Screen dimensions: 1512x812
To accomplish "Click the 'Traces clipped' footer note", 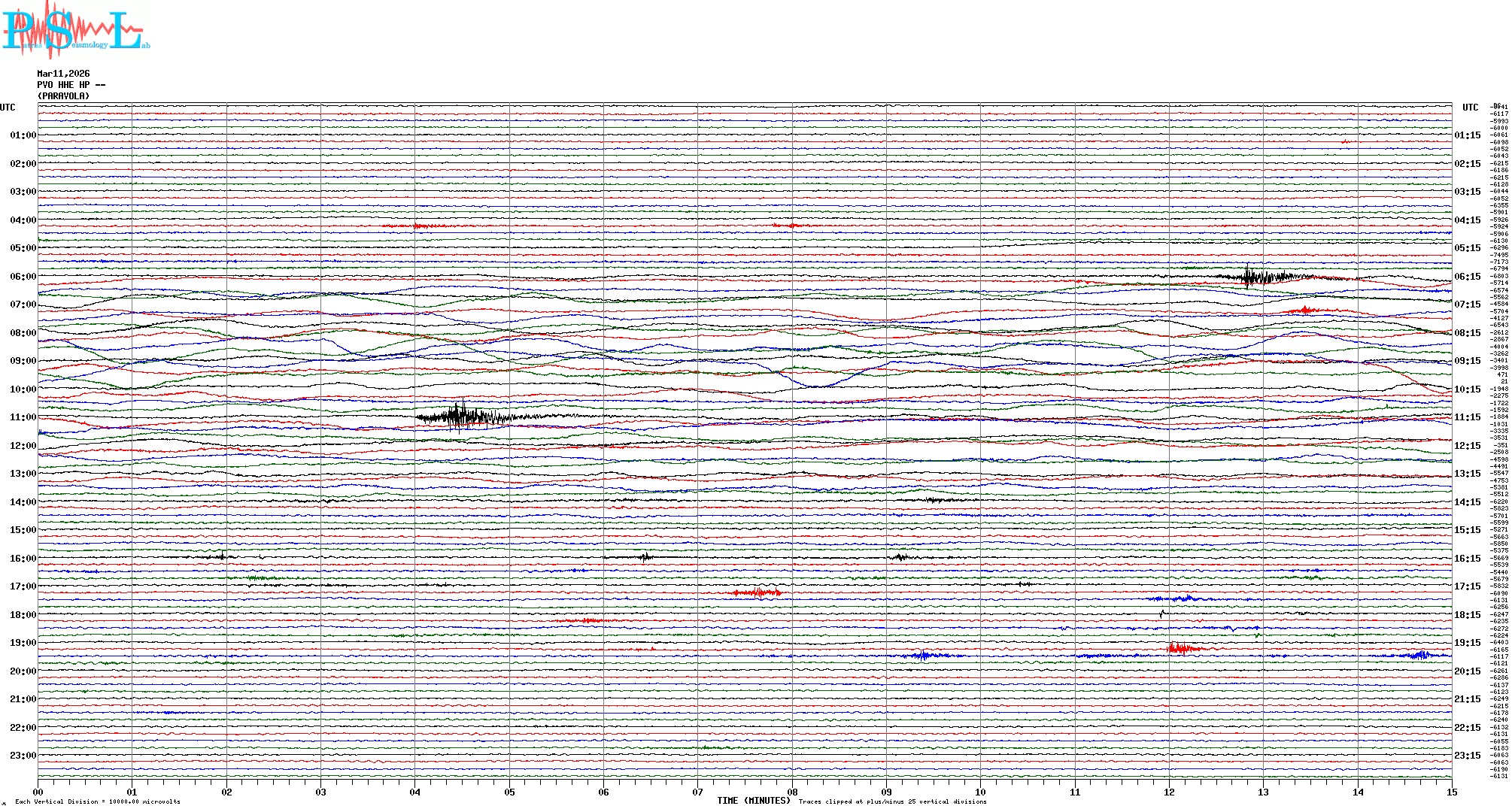I will click(x=892, y=801).
